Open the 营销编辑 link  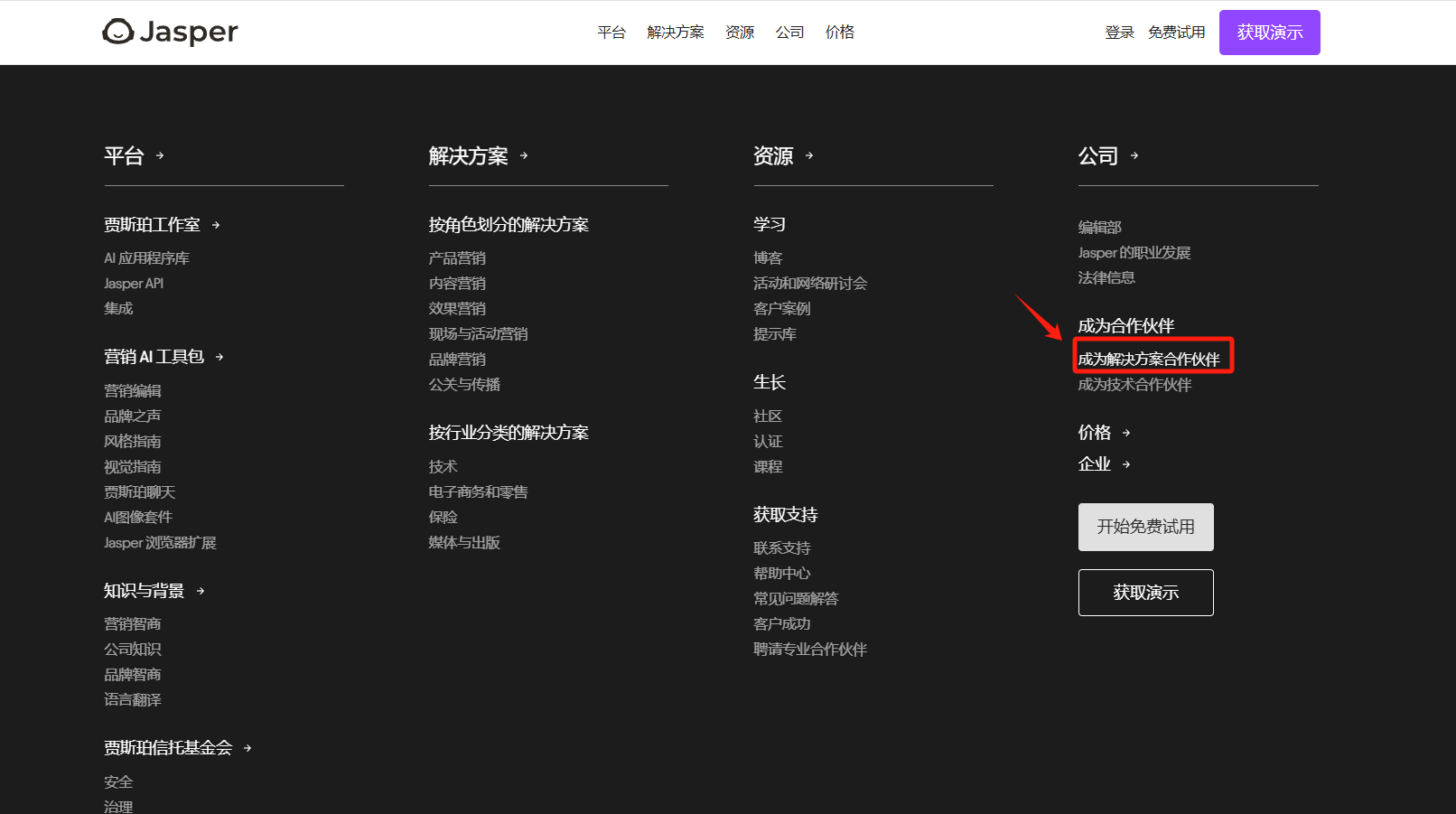(x=133, y=391)
